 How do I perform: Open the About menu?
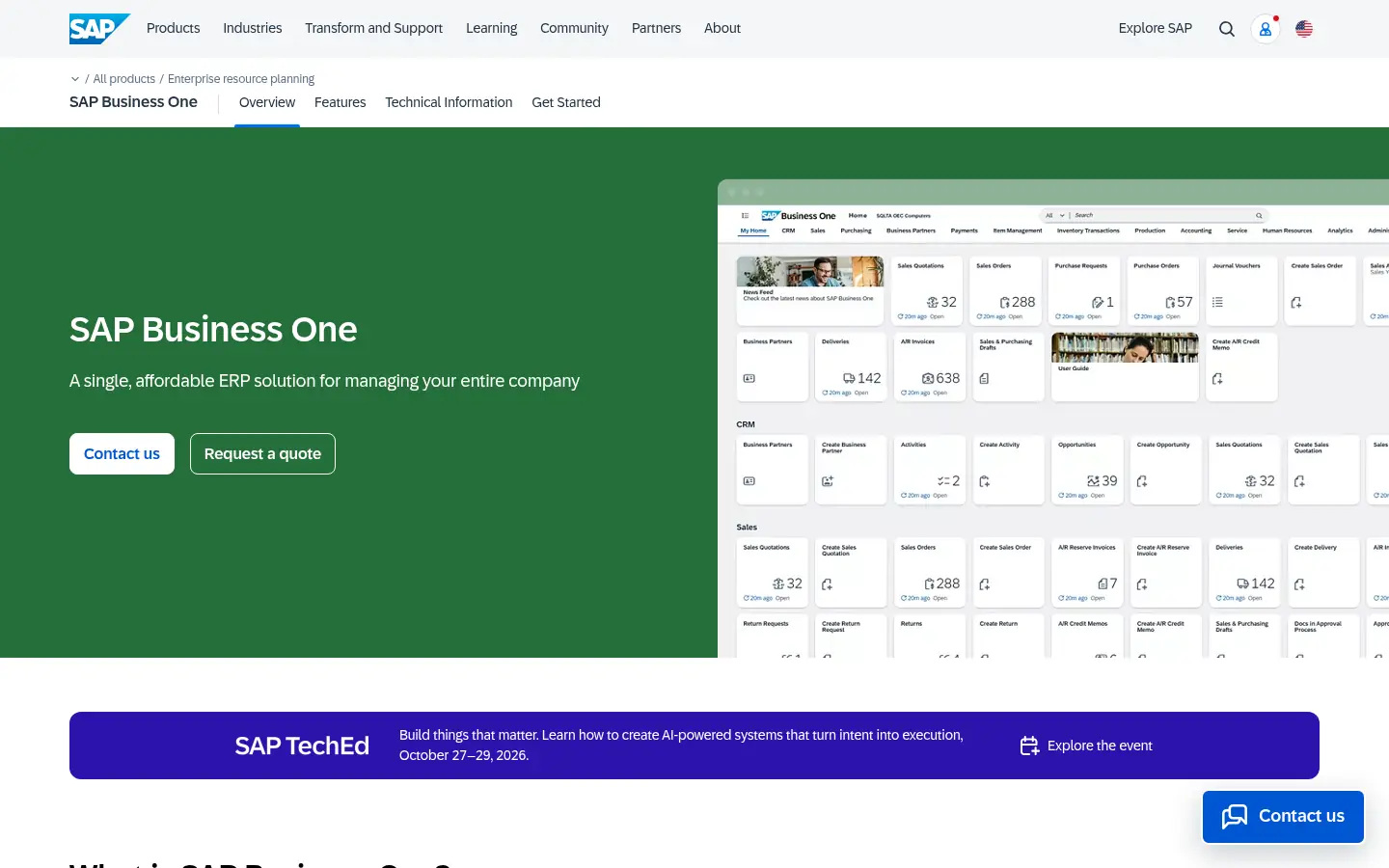pyautogui.click(x=722, y=28)
